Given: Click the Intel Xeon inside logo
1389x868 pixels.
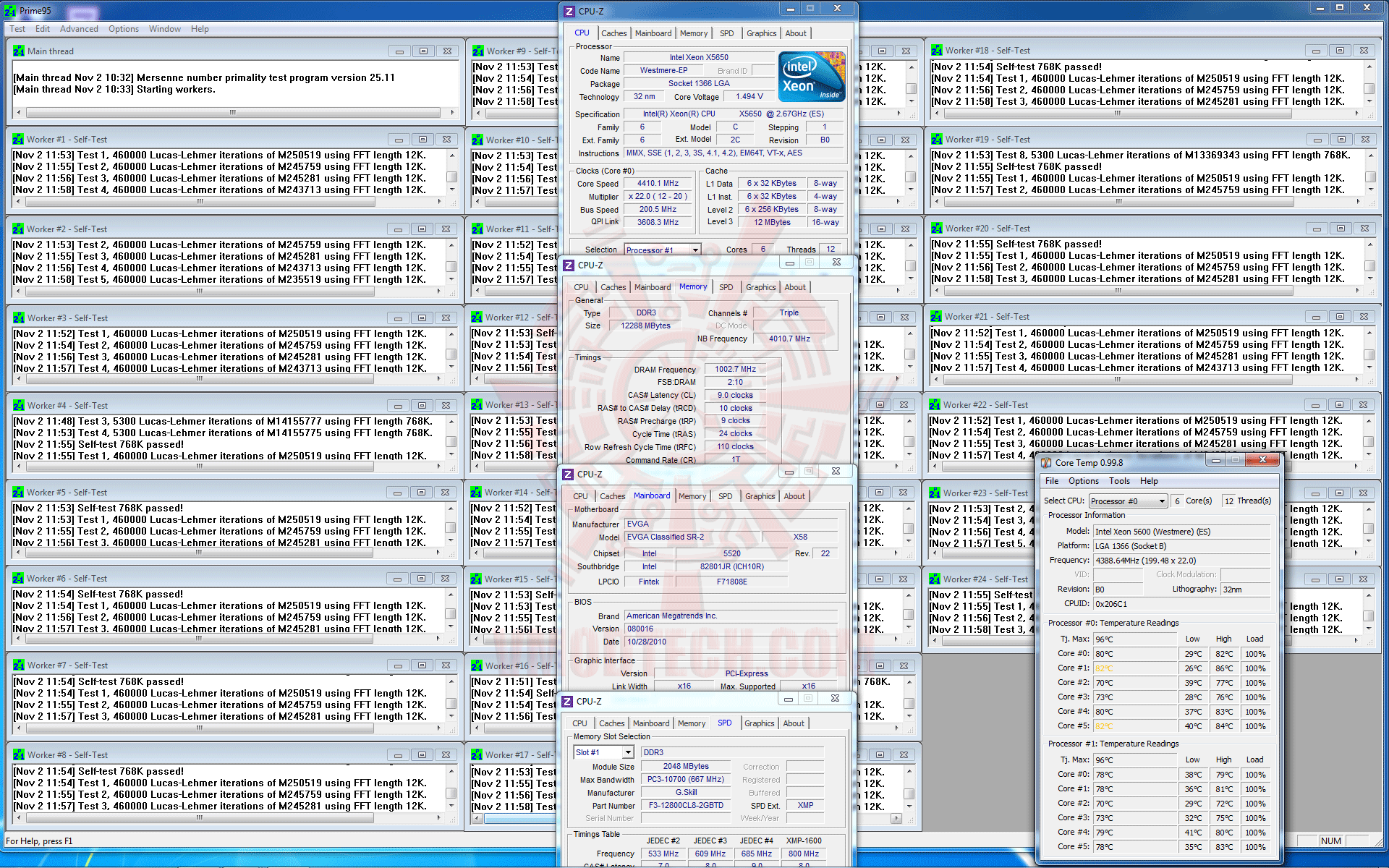Looking at the screenshot, I should [x=811, y=77].
